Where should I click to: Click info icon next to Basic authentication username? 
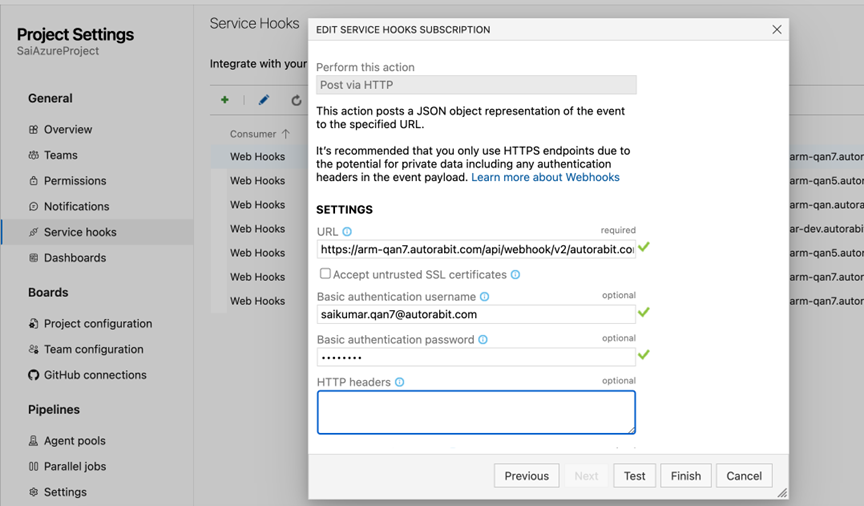(484, 297)
